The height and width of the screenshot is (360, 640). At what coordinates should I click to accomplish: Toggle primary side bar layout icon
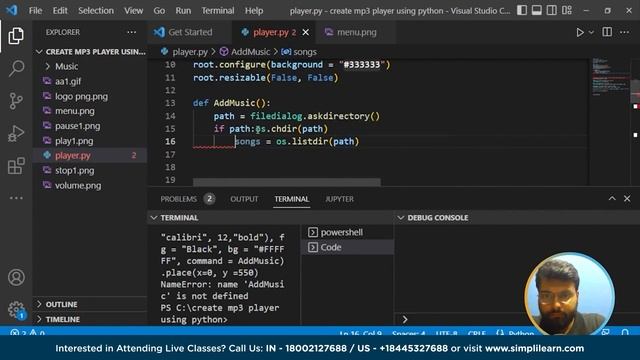[x=522, y=10]
